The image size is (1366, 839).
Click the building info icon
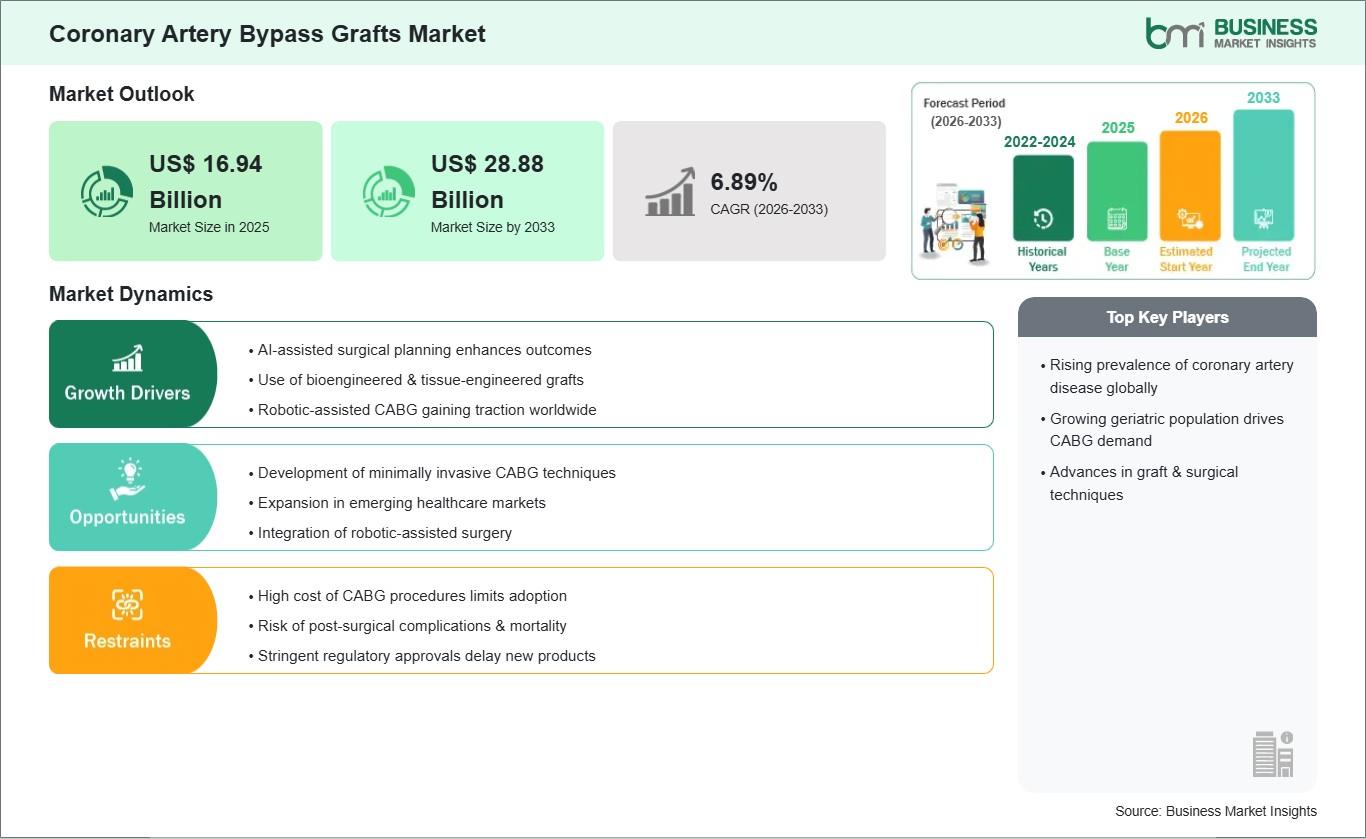coord(1272,753)
